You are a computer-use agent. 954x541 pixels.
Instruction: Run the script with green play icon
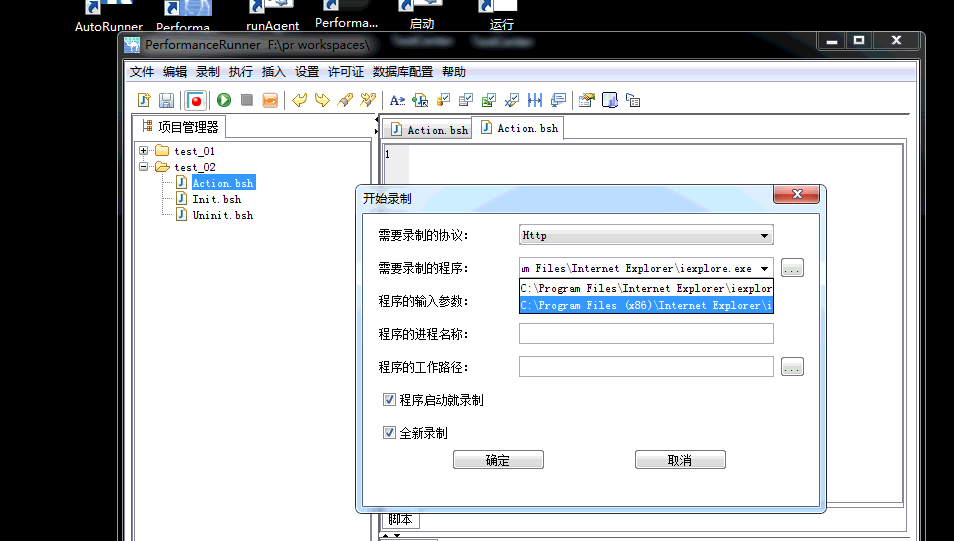(224, 100)
